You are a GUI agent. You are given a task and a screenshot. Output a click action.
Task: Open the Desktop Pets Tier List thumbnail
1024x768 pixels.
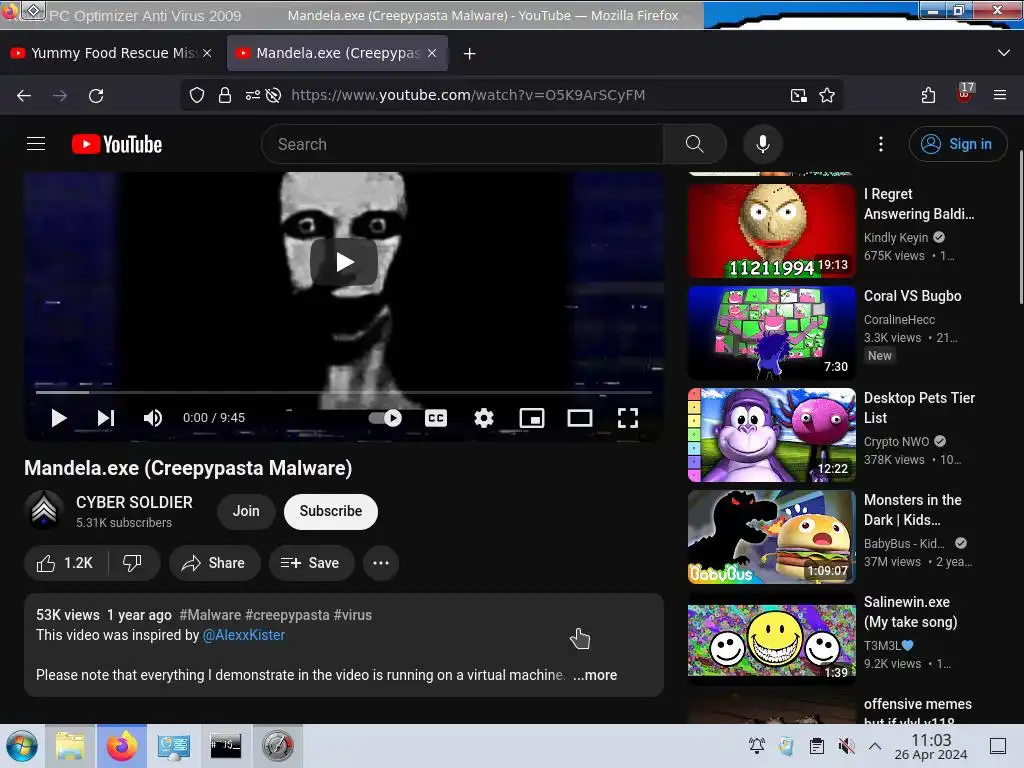click(x=771, y=434)
